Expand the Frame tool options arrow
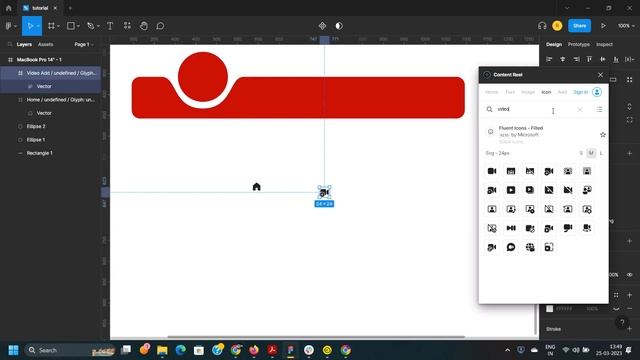Viewport: 640px width, 360px height. click(x=58, y=26)
